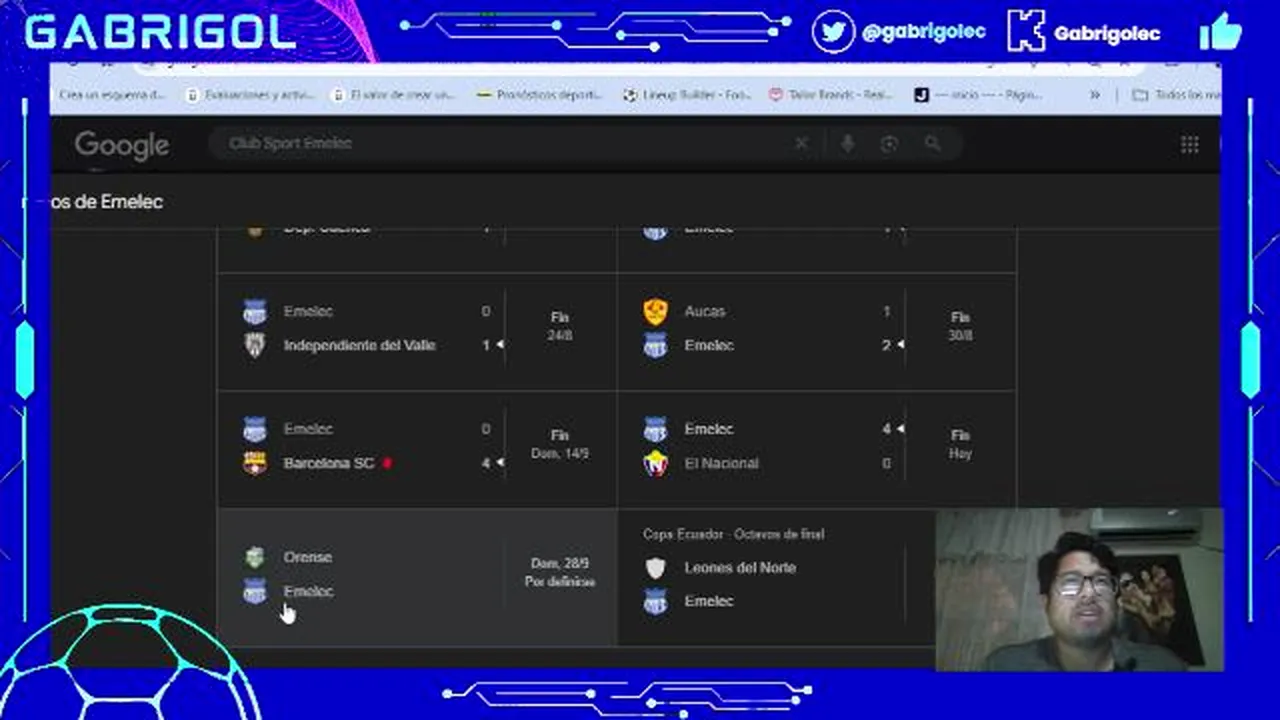Image resolution: width=1280 pixels, height=720 pixels.
Task: Open the 'El valor de crear un...' bookmark
Action: tap(393, 95)
